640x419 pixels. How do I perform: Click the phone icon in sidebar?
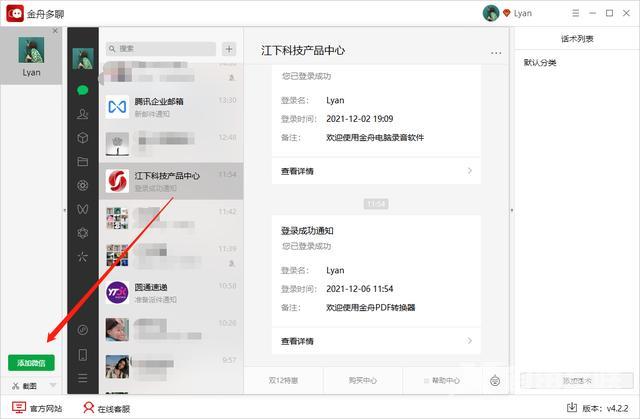(x=82, y=355)
